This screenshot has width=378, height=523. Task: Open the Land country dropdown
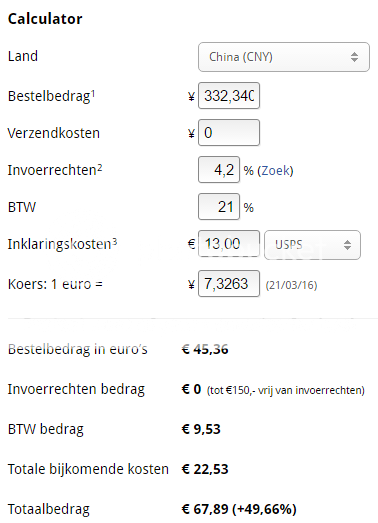284,57
